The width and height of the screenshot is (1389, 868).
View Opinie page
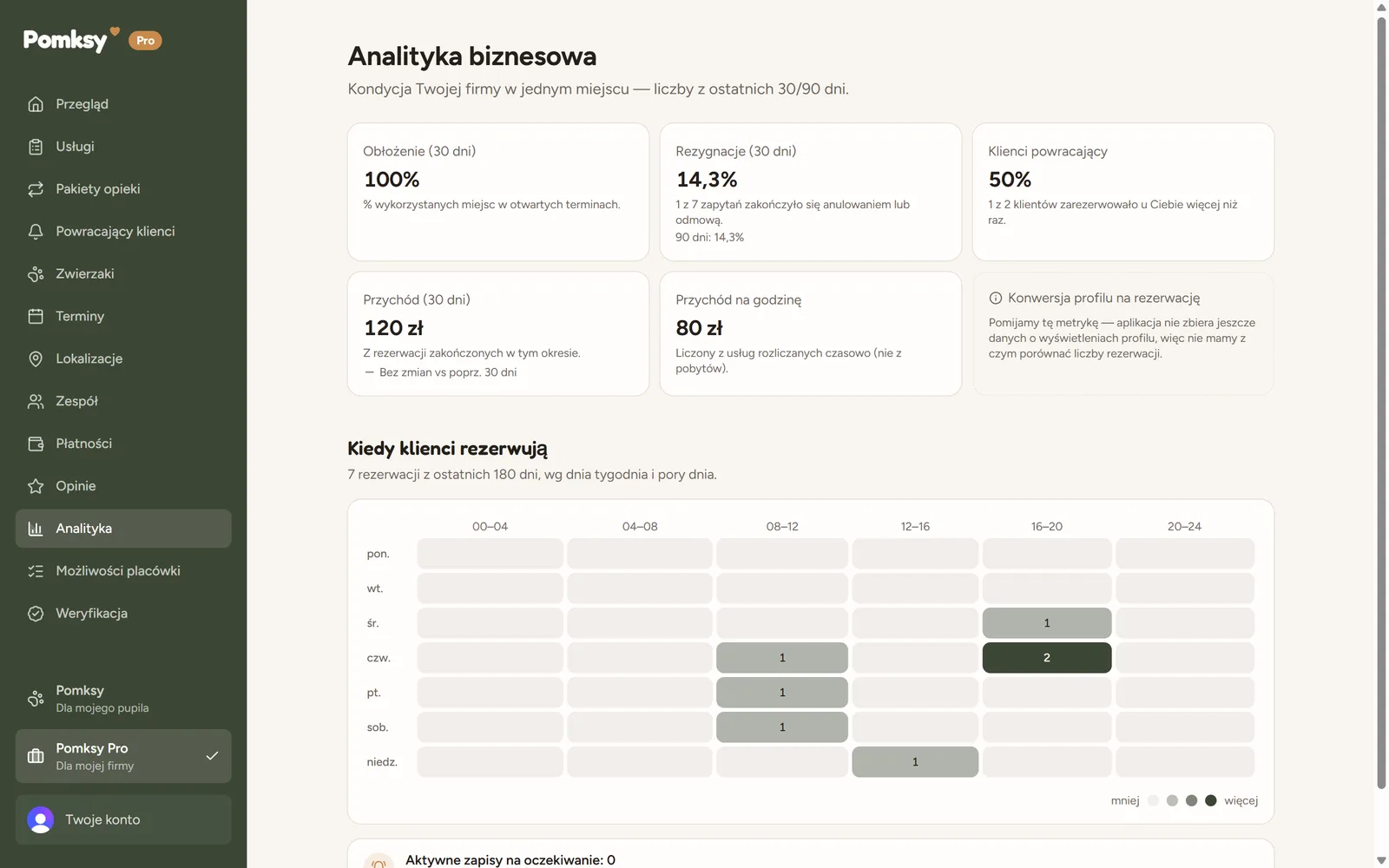point(123,486)
